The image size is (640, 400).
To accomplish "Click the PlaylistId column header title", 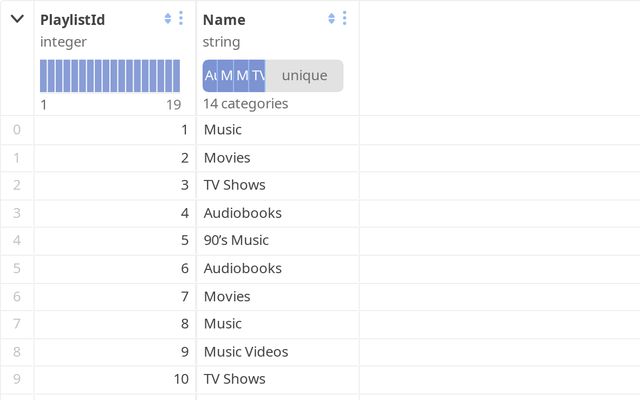I will click(x=72, y=19).
